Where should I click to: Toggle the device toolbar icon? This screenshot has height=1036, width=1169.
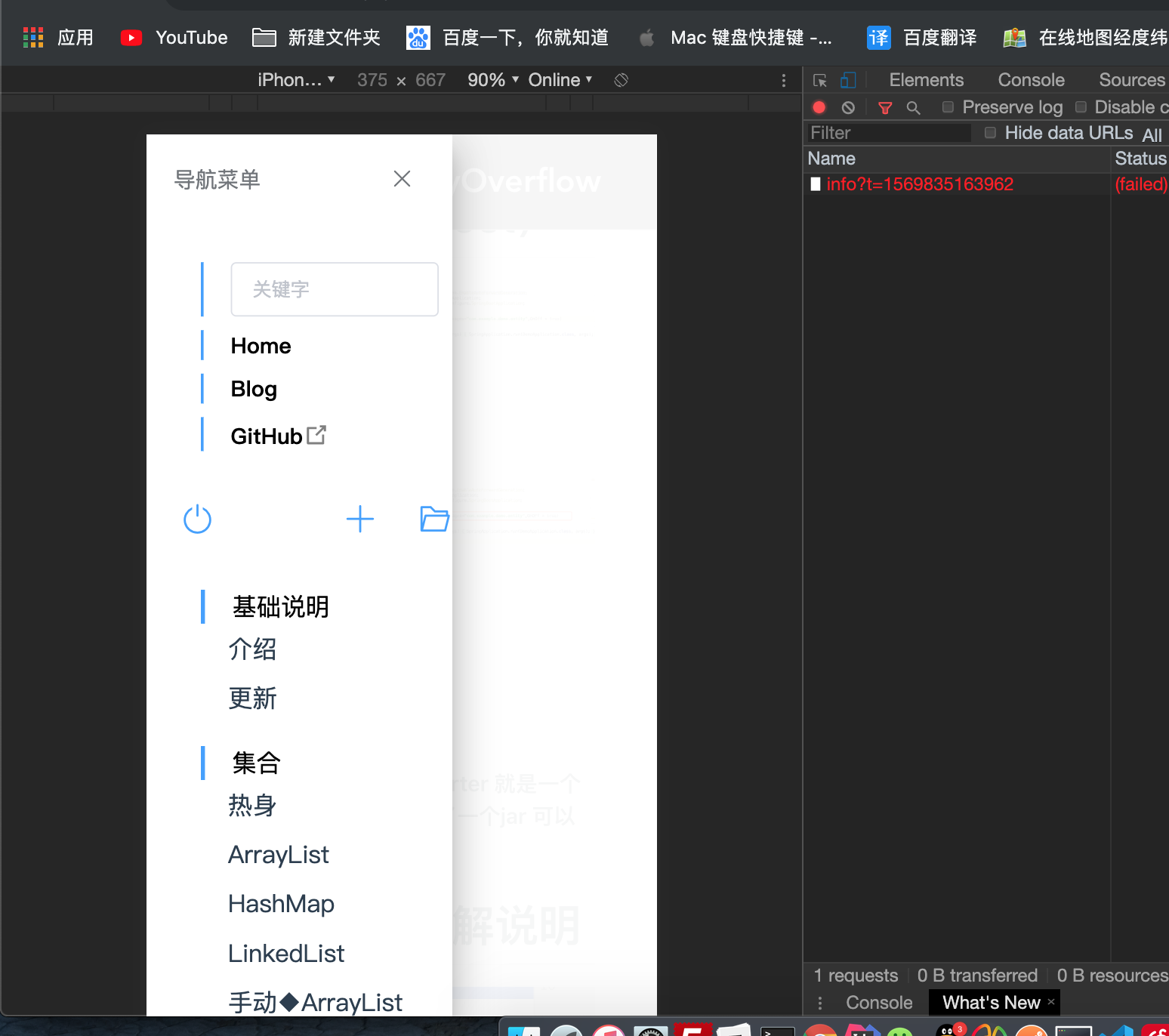pos(848,80)
